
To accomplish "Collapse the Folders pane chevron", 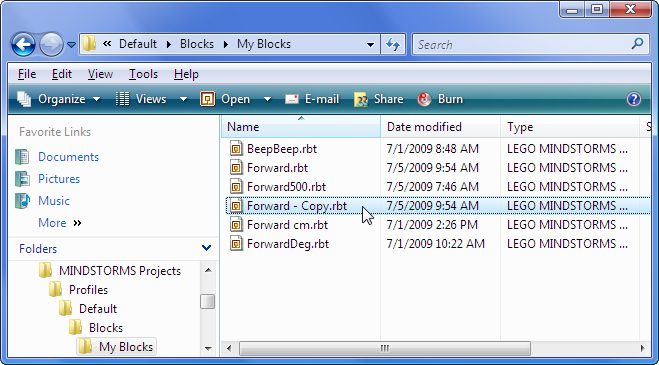I will click(x=206, y=248).
